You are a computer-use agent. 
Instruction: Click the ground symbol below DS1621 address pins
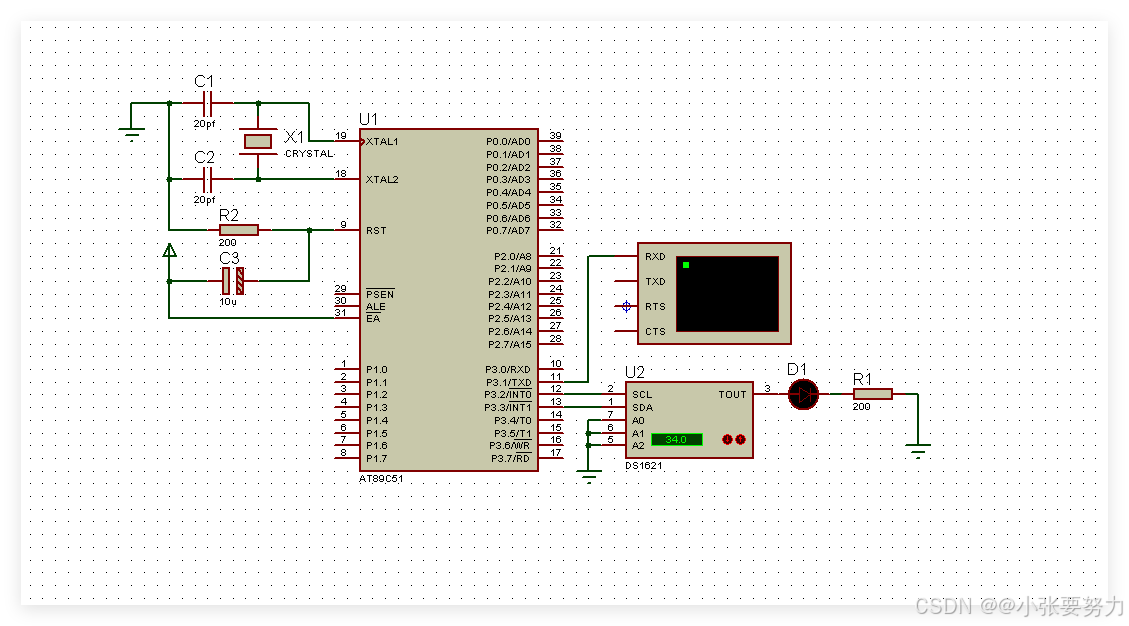point(589,475)
